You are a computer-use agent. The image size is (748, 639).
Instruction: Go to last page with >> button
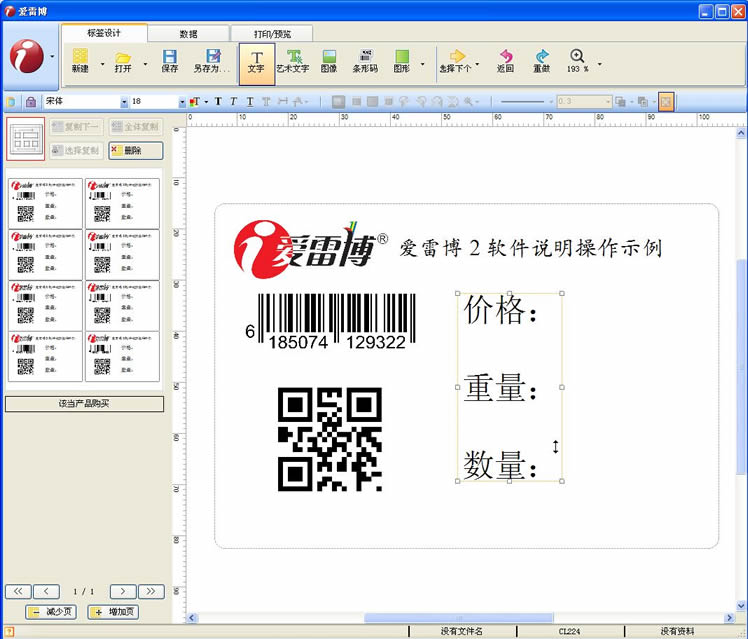pyautogui.click(x=151, y=591)
